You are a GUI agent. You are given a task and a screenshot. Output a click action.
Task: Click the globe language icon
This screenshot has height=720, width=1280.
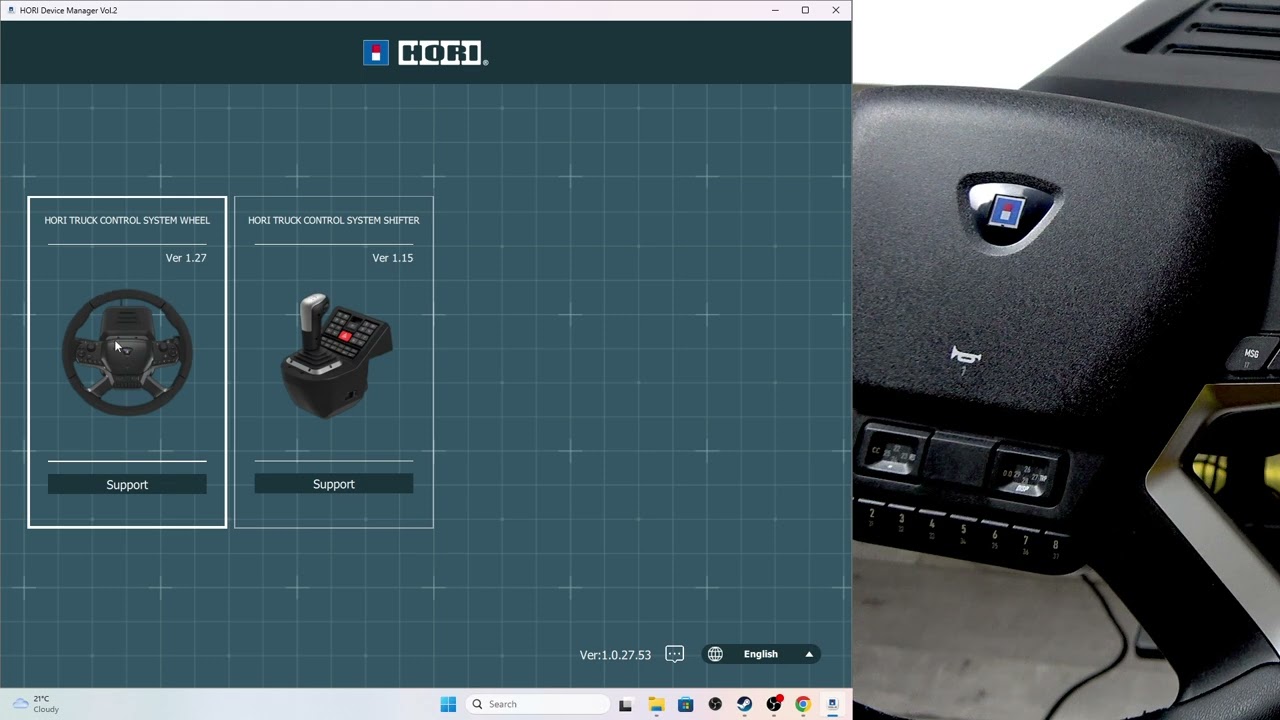tap(715, 654)
